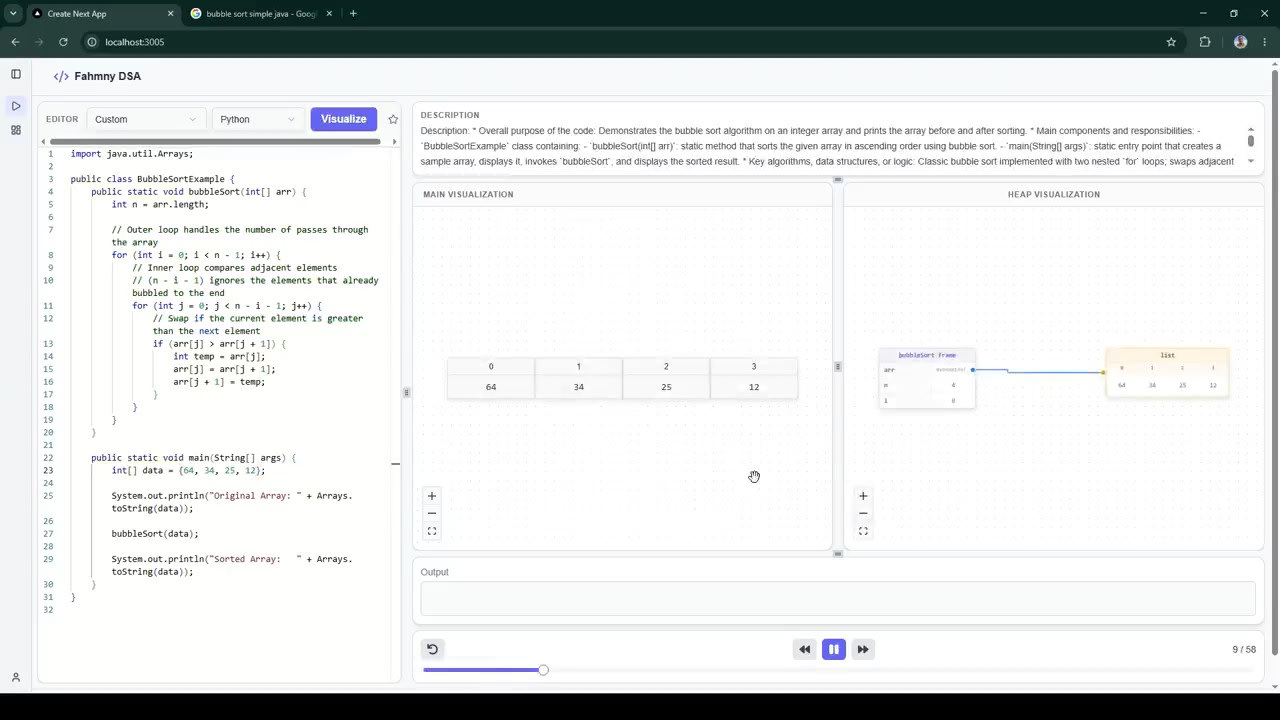This screenshot has height=720, width=1280.
Task: Switch to the bubble sort Google tab
Action: coord(260,14)
